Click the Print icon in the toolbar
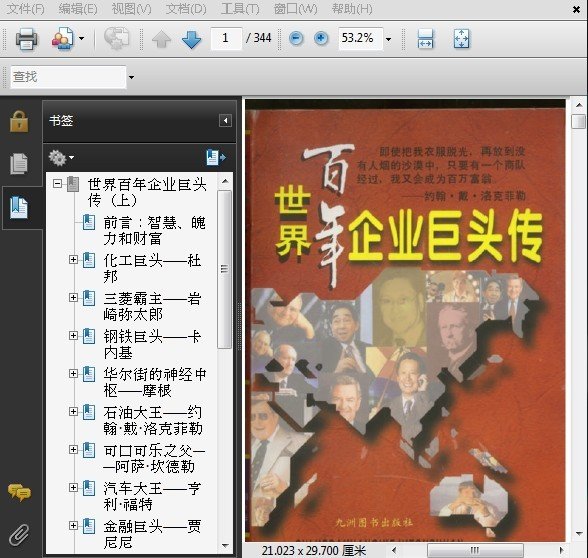 [x=26, y=39]
